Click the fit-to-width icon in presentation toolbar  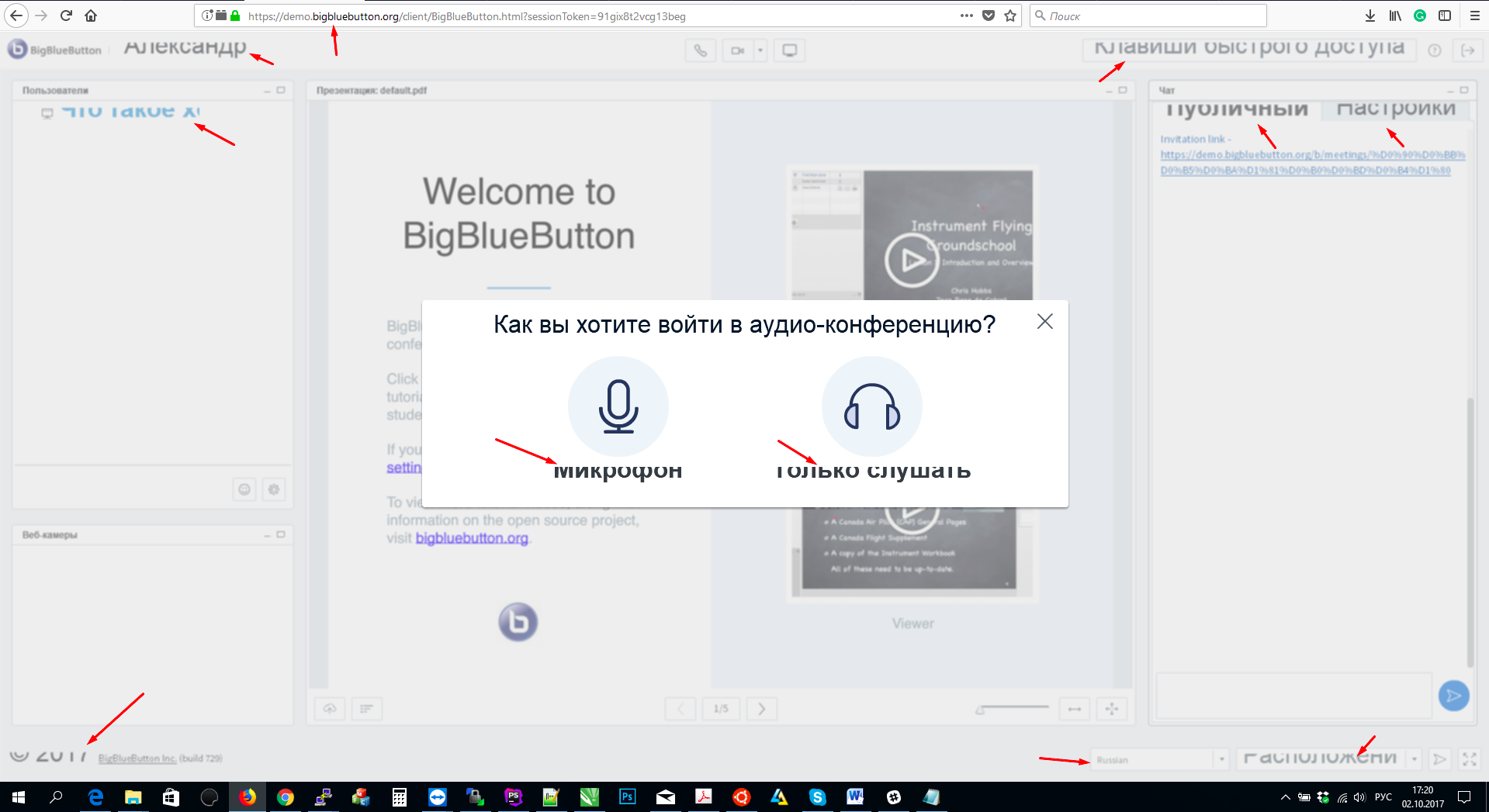pyautogui.click(x=1074, y=708)
